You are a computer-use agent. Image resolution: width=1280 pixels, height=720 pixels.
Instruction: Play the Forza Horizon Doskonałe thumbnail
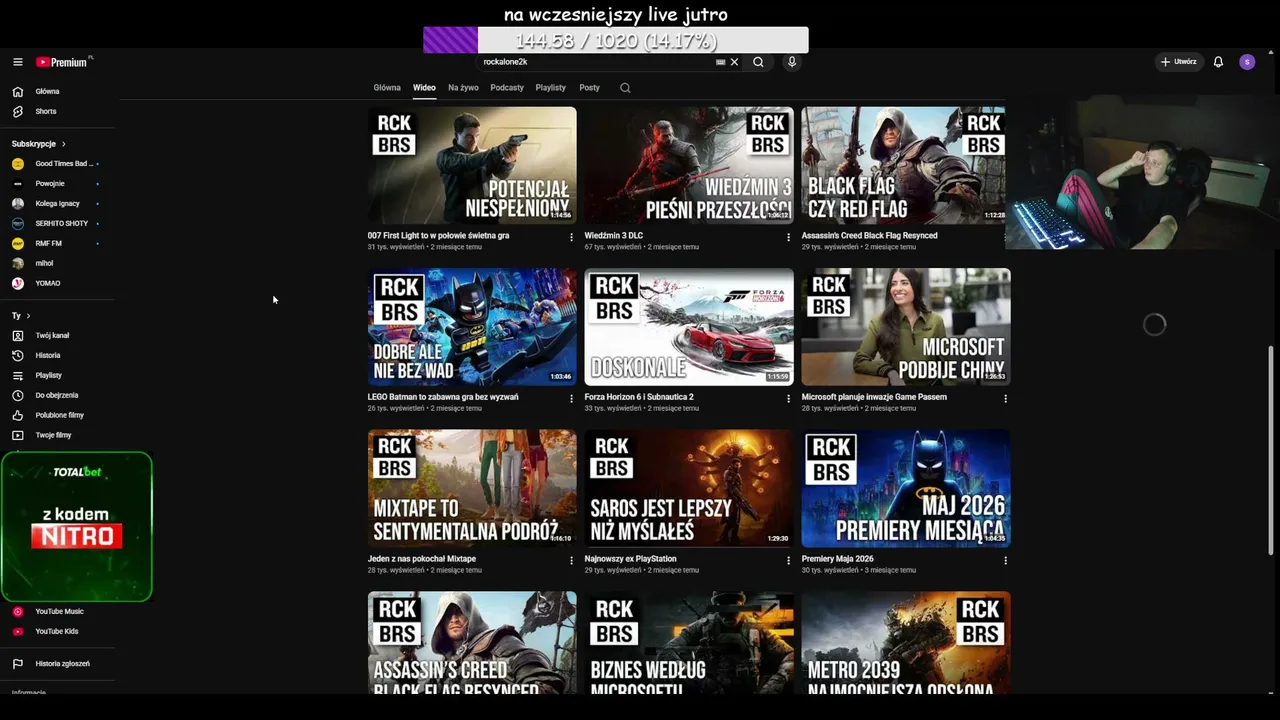(x=689, y=327)
